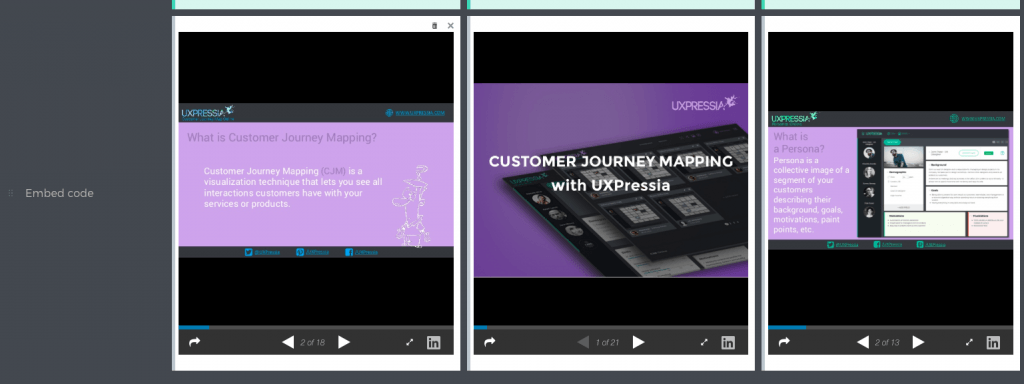Go to previous slide in 13-slide deck
Screen dimensions: 1024x384
[x=863, y=342]
